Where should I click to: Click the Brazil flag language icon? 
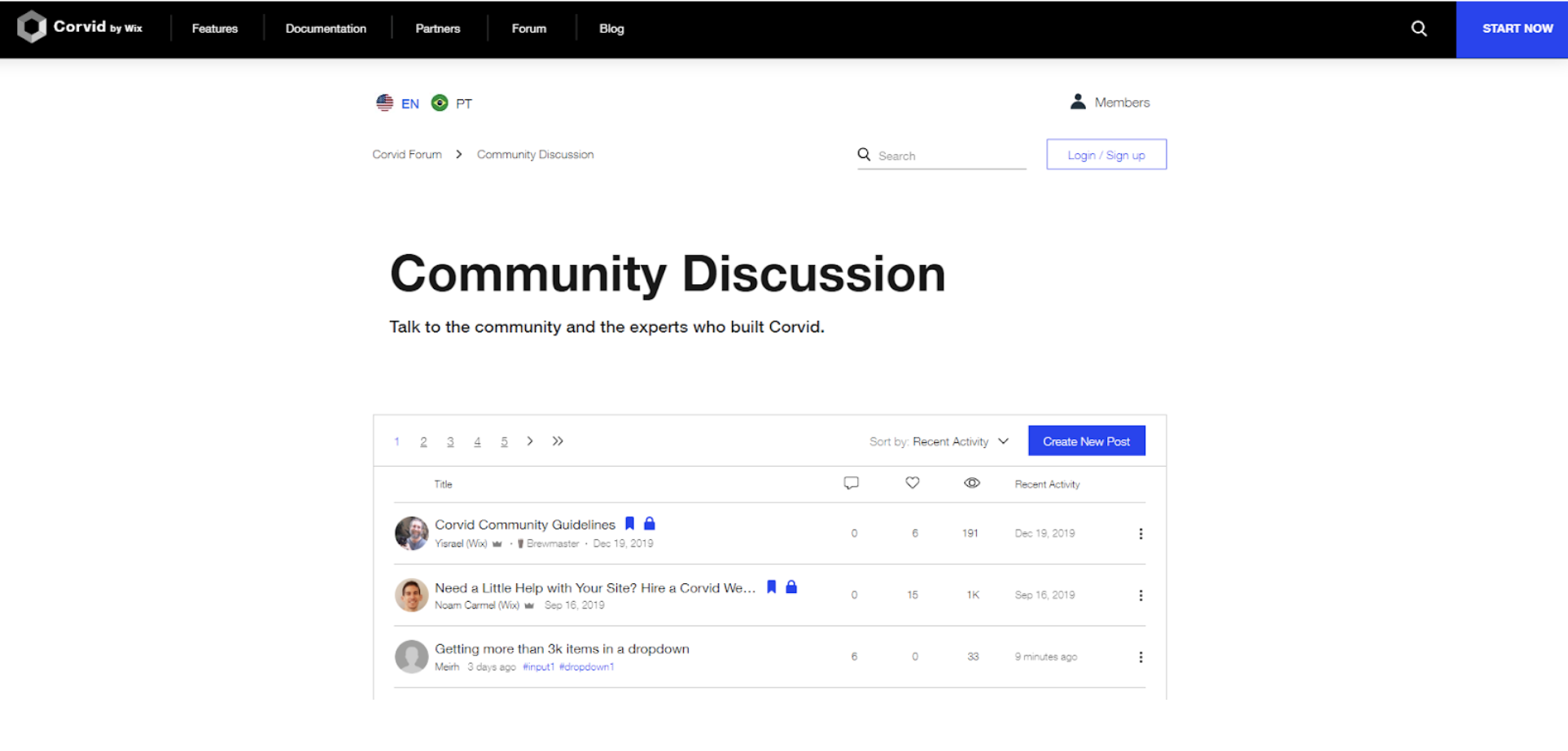click(440, 103)
